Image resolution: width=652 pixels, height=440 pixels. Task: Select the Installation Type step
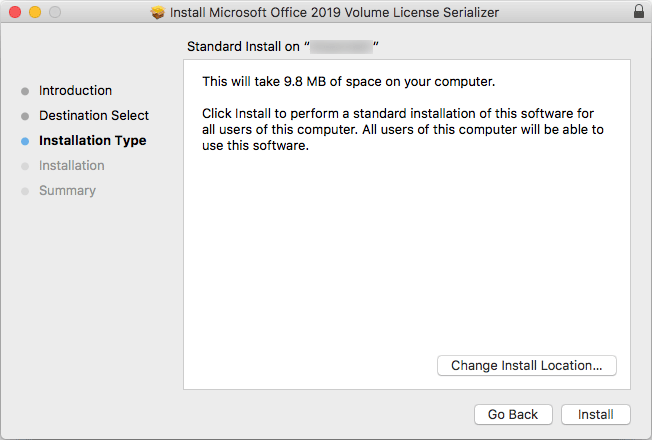pos(92,141)
